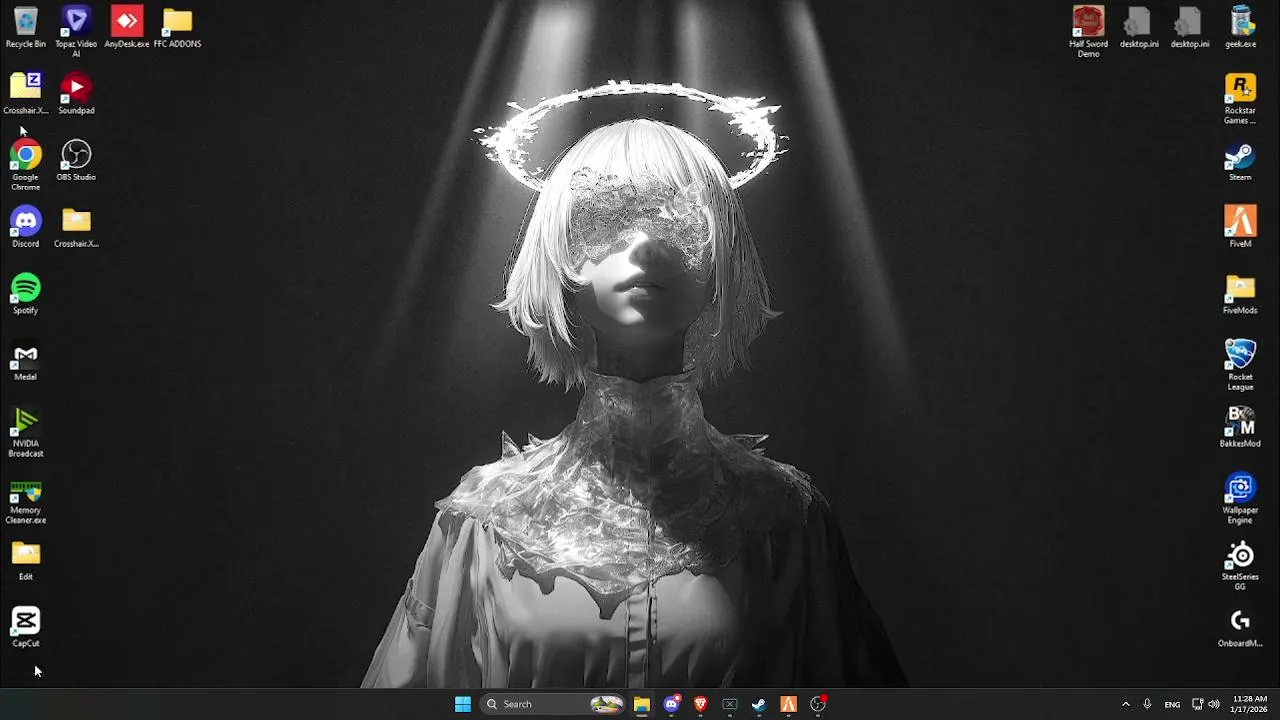
Task: Select the desktop.ini file beside geek.exe
Action: click(x=1190, y=28)
